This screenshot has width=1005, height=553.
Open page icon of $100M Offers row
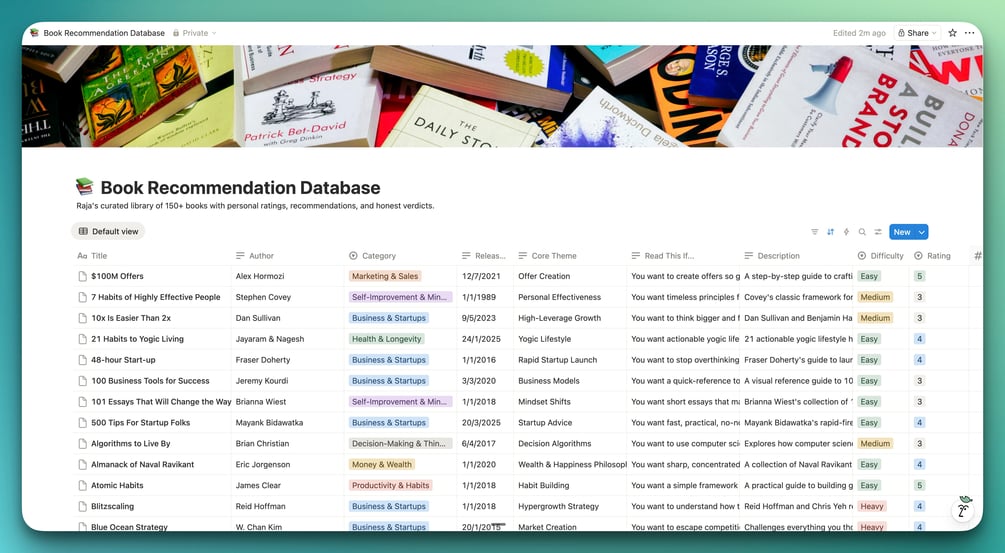pyautogui.click(x=82, y=276)
